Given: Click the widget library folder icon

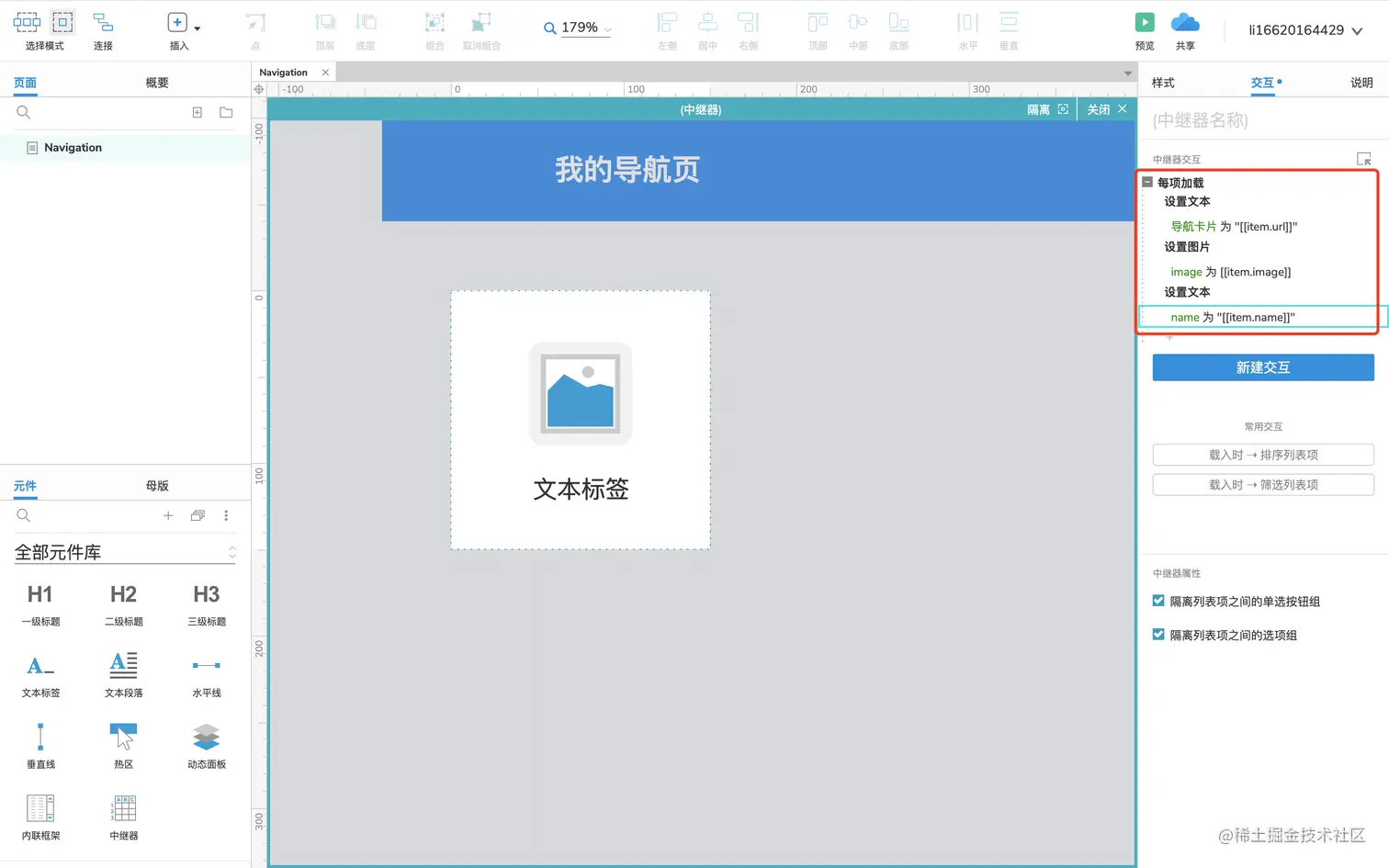Looking at the screenshot, I should [198, 515].
